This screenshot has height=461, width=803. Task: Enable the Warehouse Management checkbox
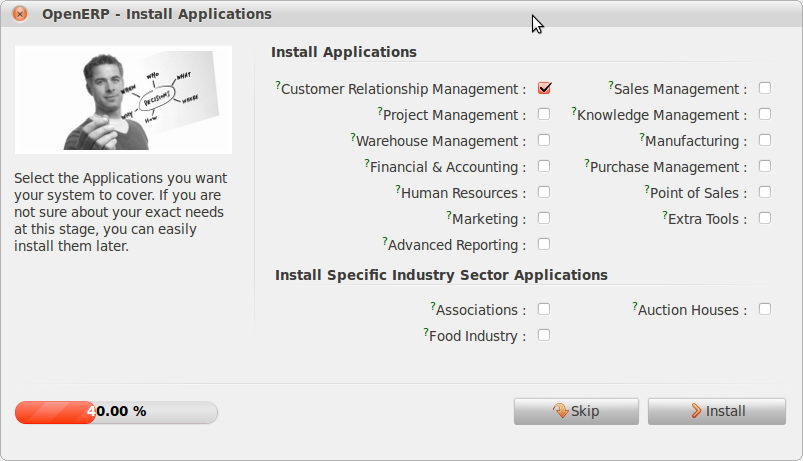(x=544, y=140)
